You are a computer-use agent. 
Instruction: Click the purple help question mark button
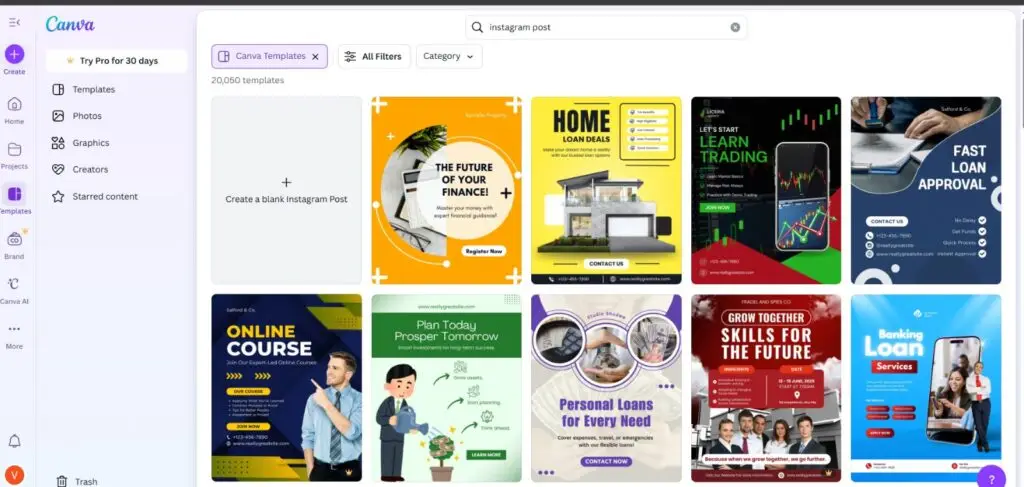pos(990,477)
